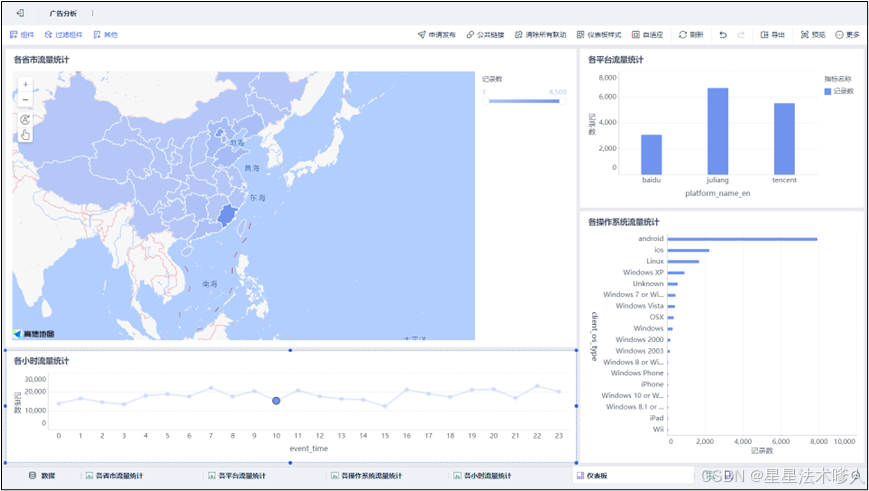This screenshot has height=491, width=869.
Task: Click the 预览 preview button
Action: tap(813, 35)
